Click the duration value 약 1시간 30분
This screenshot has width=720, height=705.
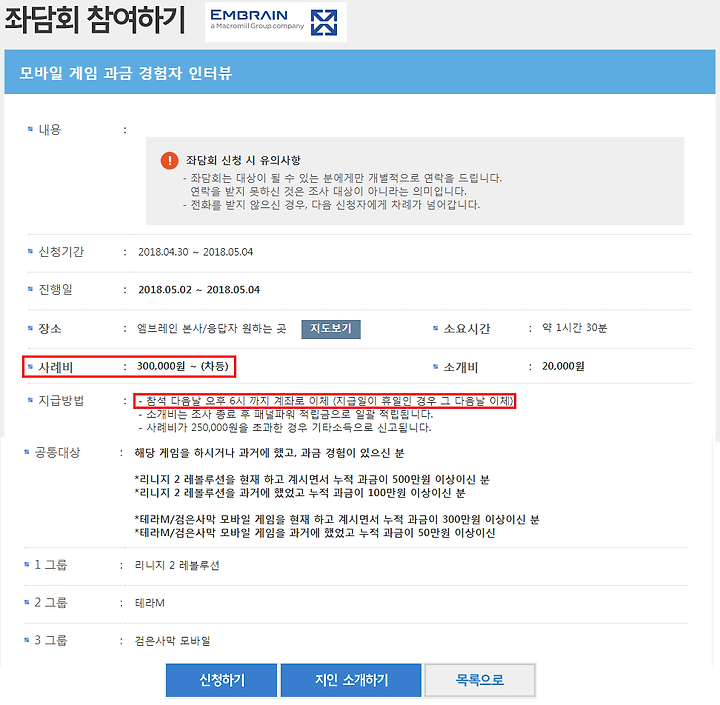[x=574, y=327]
